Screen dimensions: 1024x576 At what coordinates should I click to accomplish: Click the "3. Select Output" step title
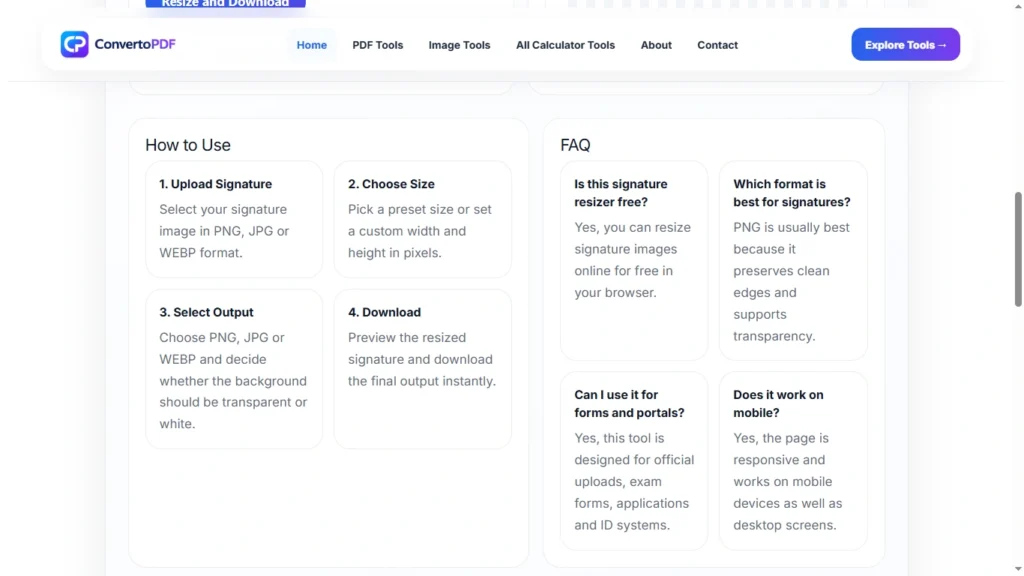pos(206,312)
